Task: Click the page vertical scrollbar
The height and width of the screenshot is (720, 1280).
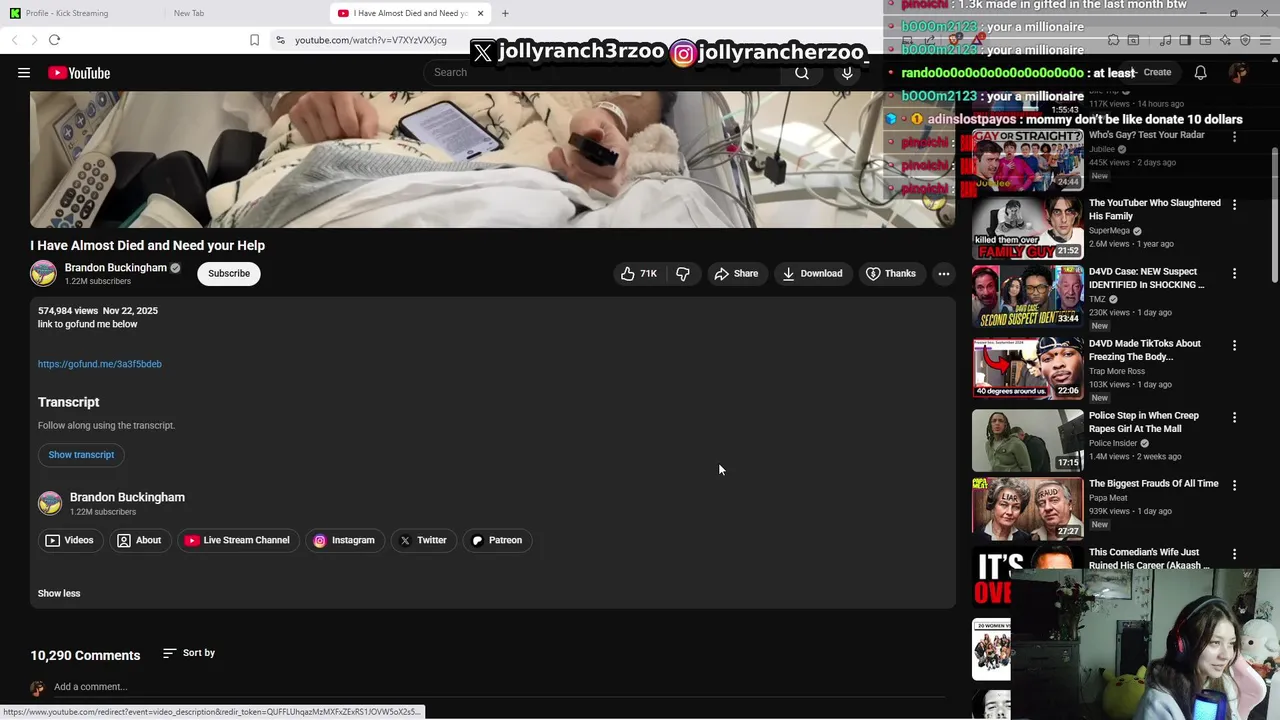Action: pyautogui.click(x=1274, y=215)
